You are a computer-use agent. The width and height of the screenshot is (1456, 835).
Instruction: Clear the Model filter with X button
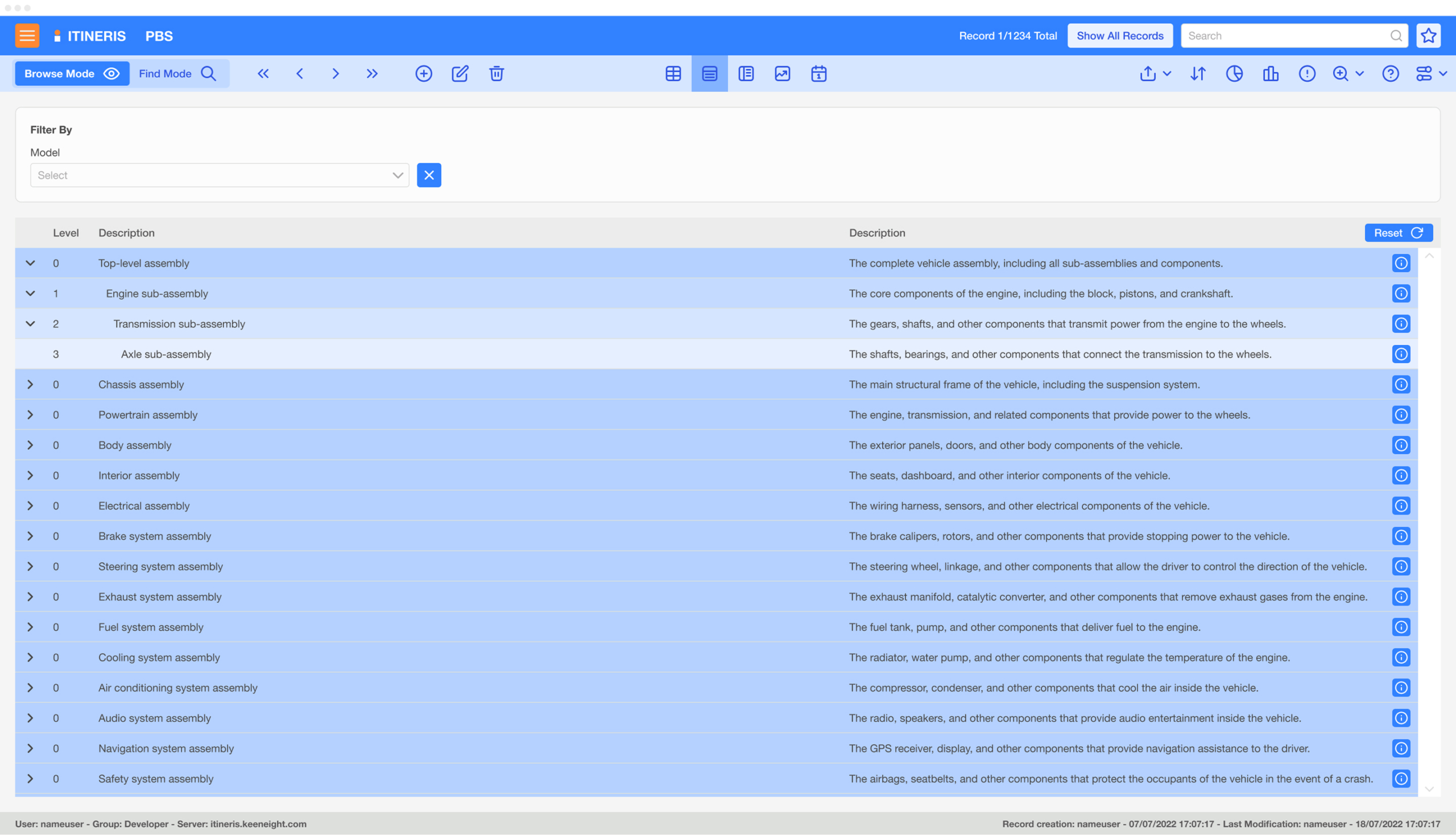[x=429, y=175]
